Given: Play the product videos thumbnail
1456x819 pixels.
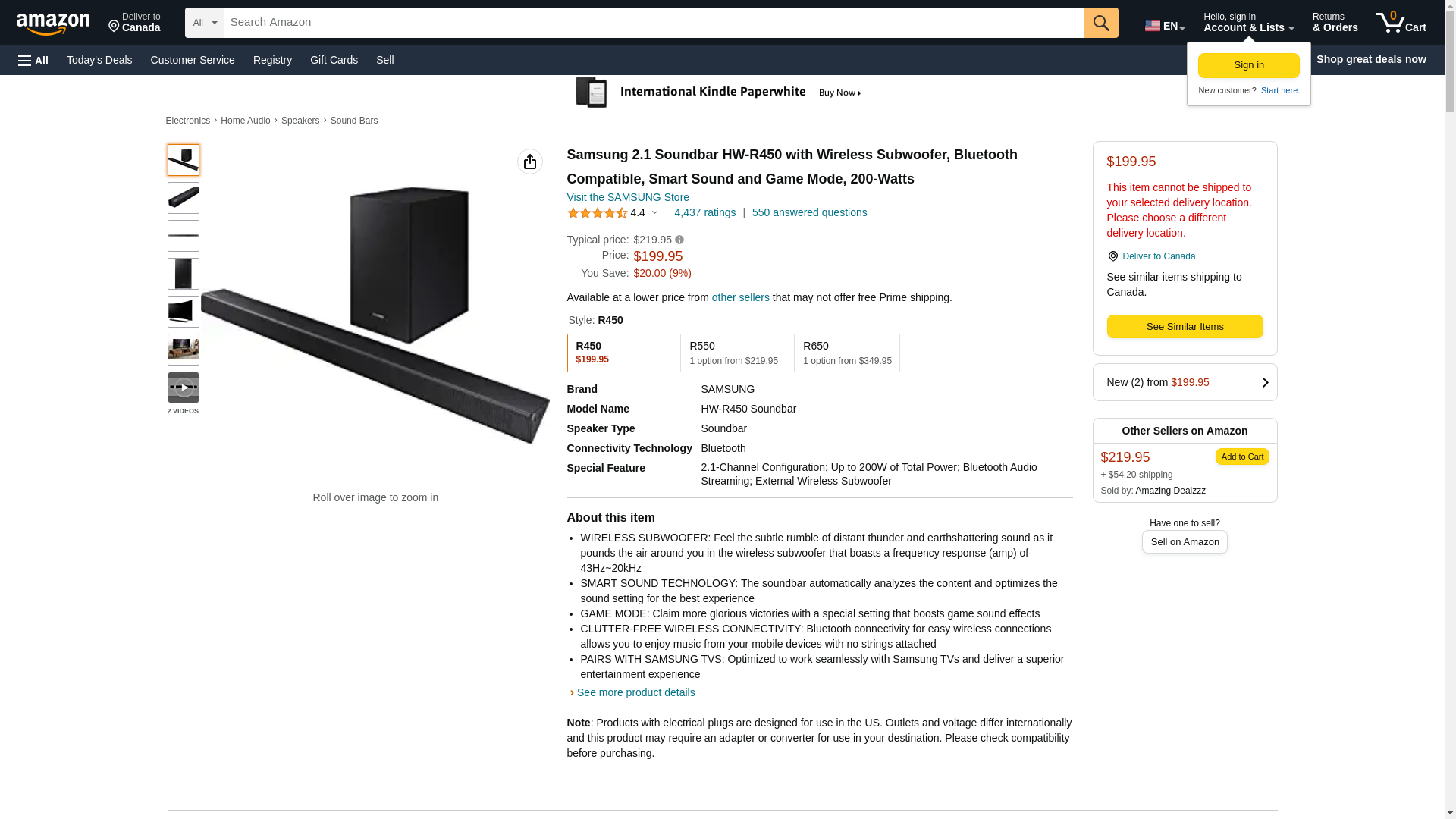Looking at the screenshot, I should pos(183,388).
